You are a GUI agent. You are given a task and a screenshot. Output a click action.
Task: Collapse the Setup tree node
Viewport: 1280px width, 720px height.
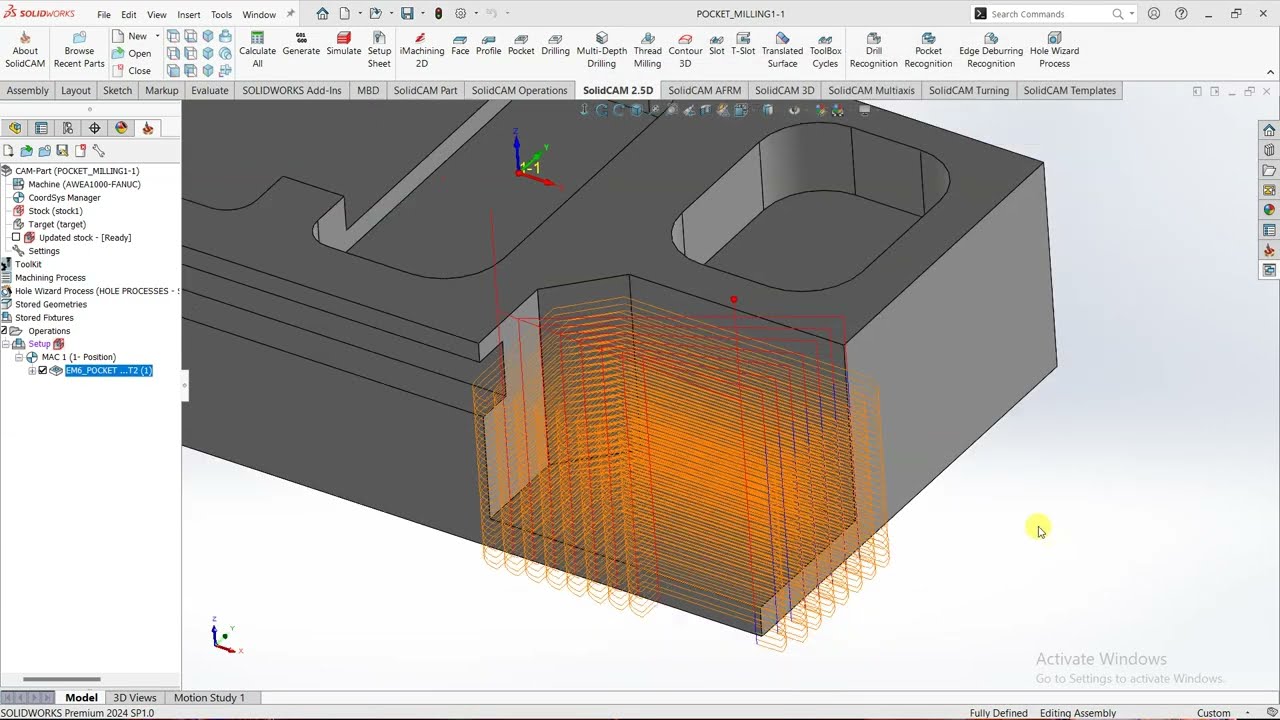[x=6, y=344]
